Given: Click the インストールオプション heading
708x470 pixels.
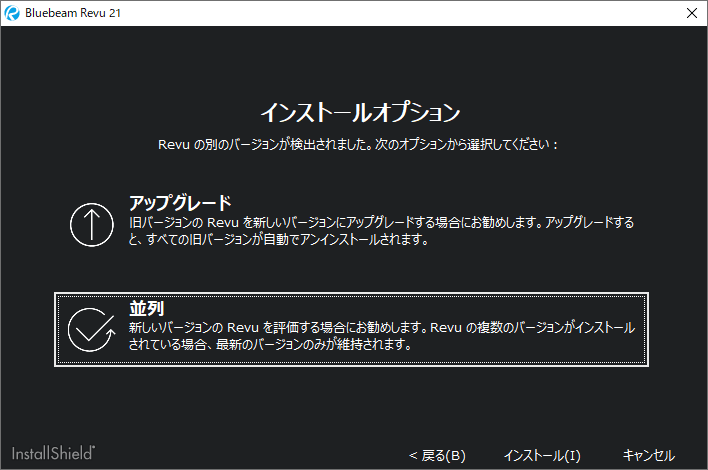Looking at the screenshot, I should click(360, 112).
